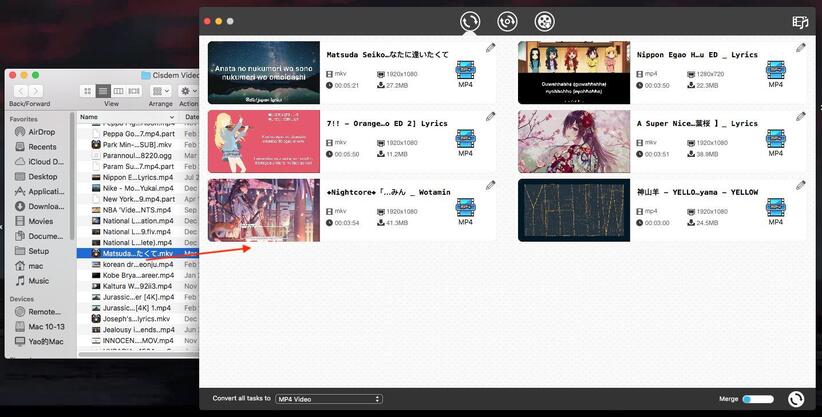
Task: Edit the Nippon Egao video with pencil icon
Action: click(x=801, y=48)
